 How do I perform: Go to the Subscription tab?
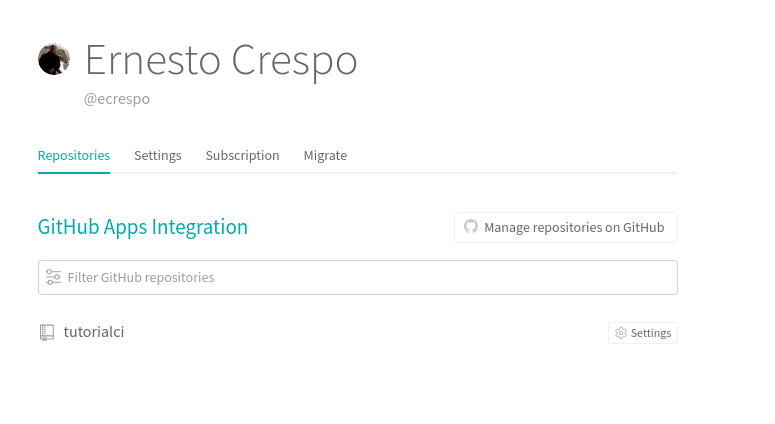click(x=242, y=156)
